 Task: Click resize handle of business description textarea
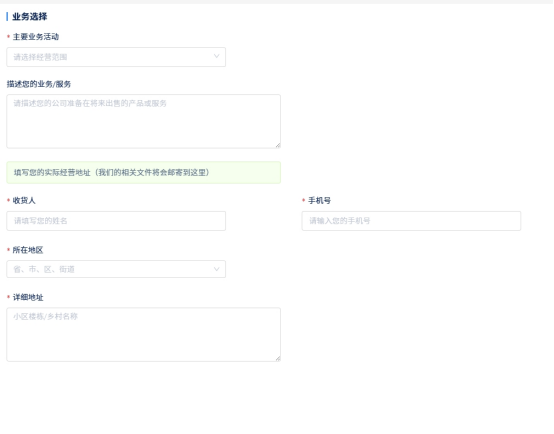pyautogui.click(x=278, y=145)
